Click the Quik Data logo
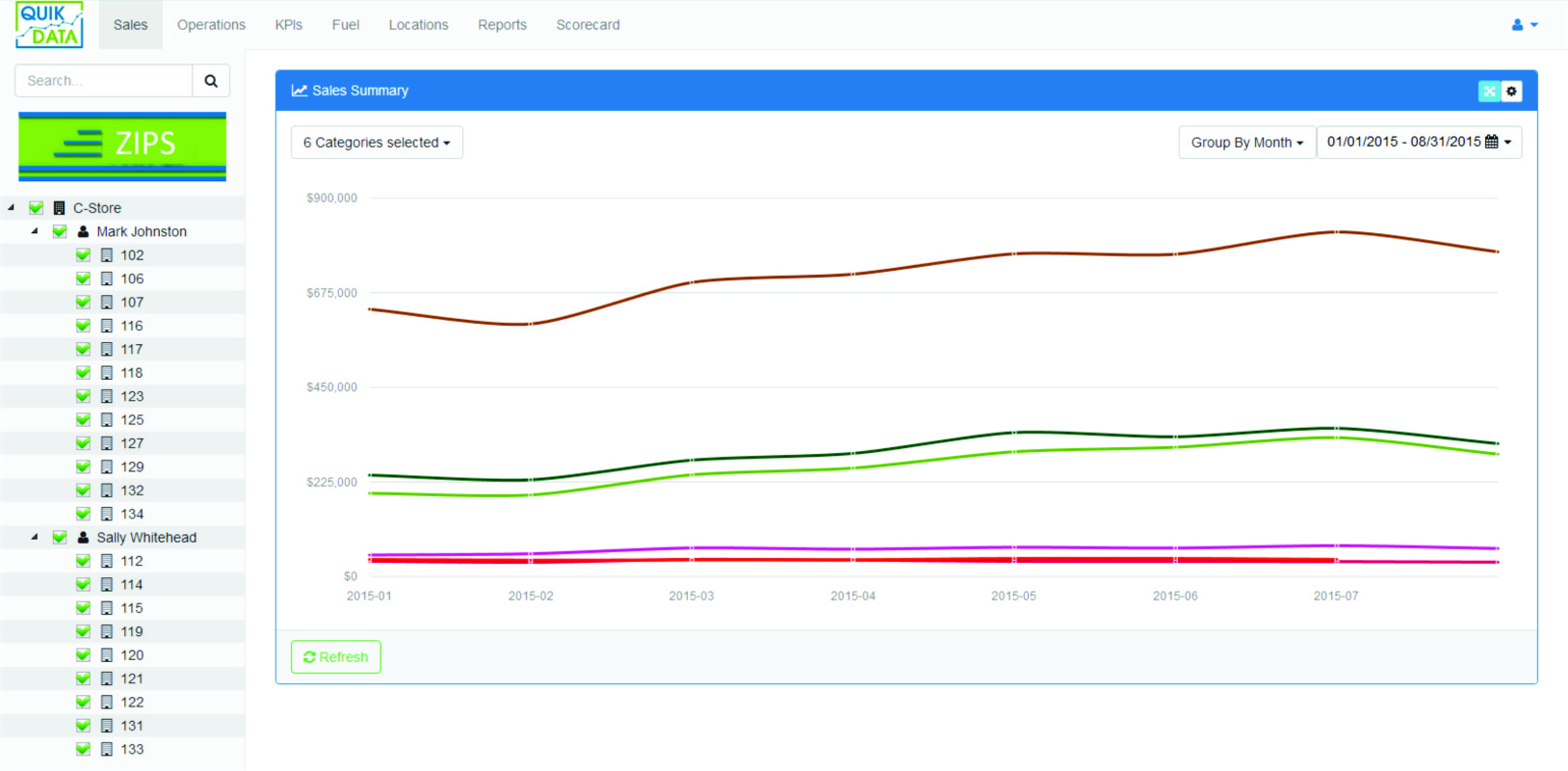 pos(49,25)
